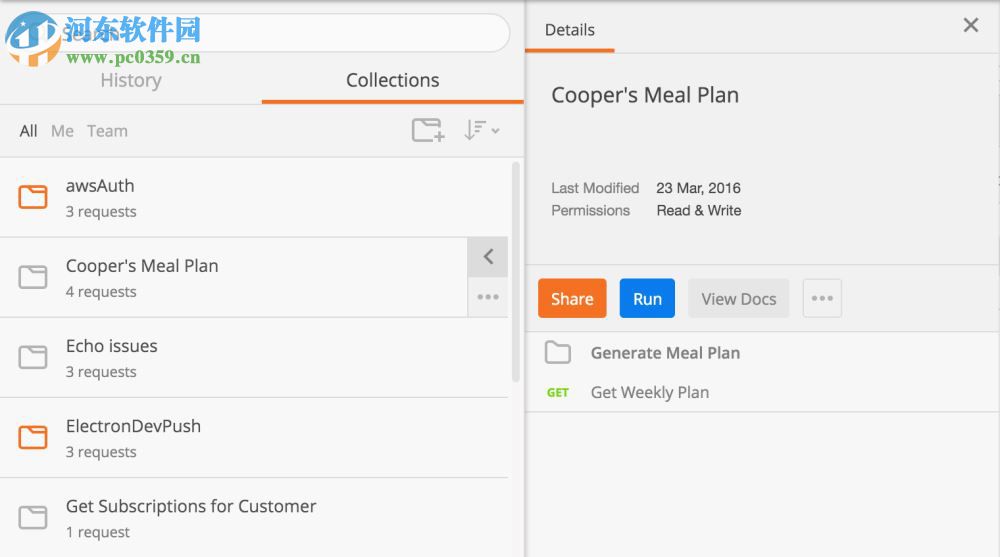
Task: Open the more actions ellipsis beside View Docs
Action: tap(822, 299)
